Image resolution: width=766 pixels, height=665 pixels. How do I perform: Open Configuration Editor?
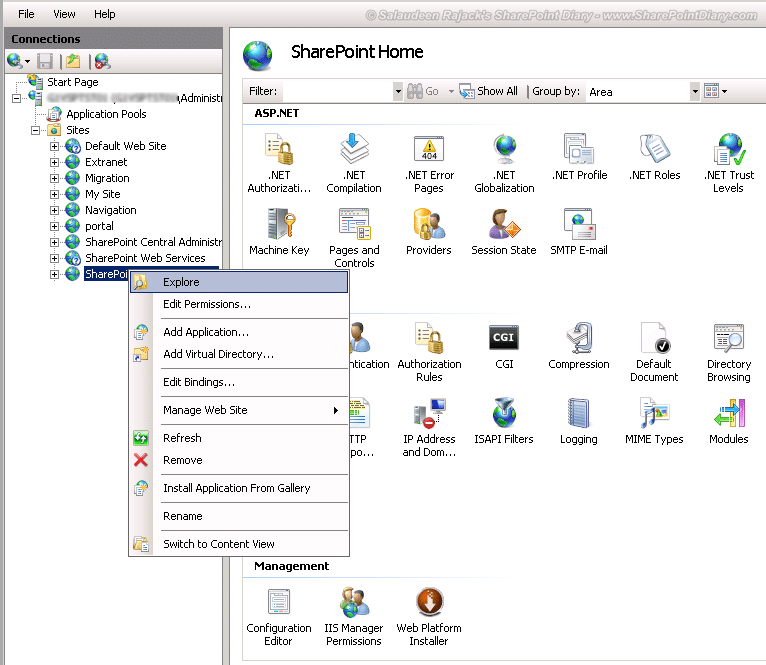pyautogui.click(x=278, y=617)
